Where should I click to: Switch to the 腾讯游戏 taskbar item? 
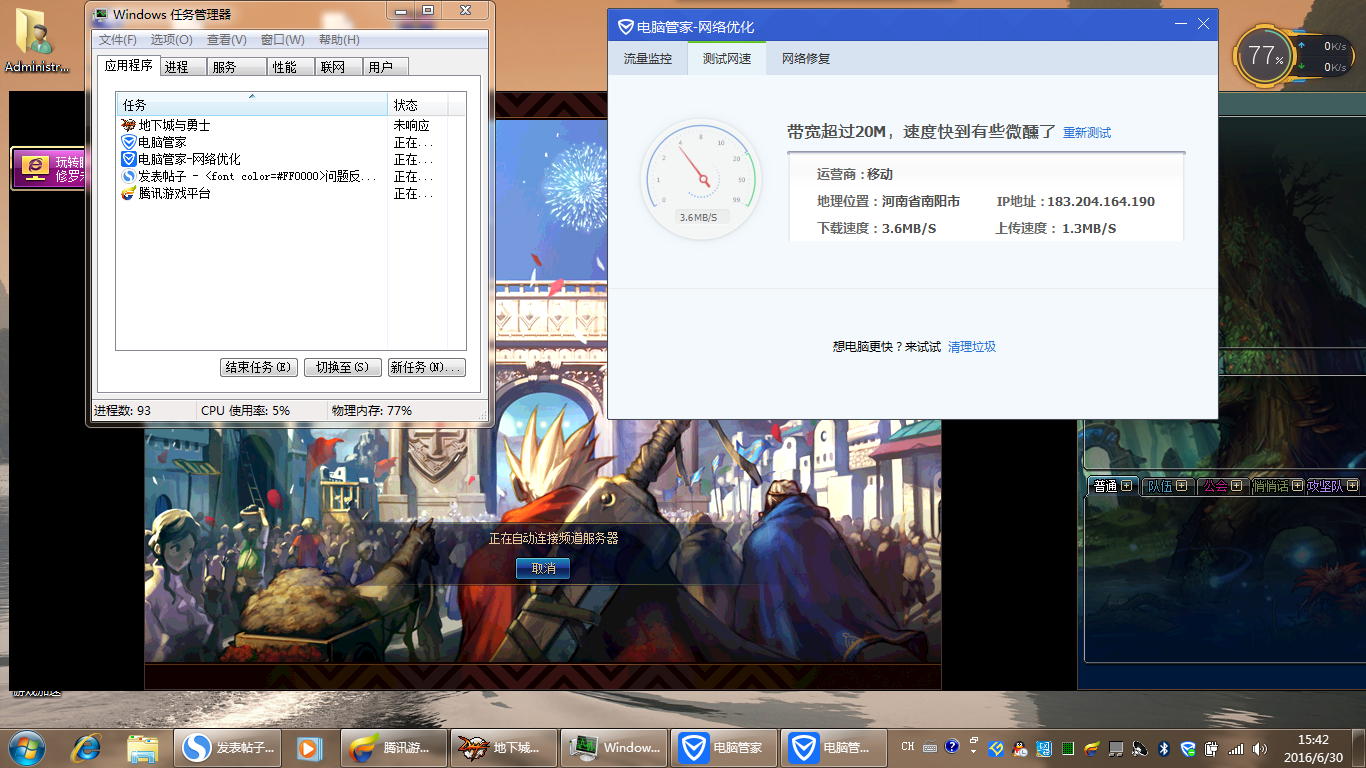394,747
